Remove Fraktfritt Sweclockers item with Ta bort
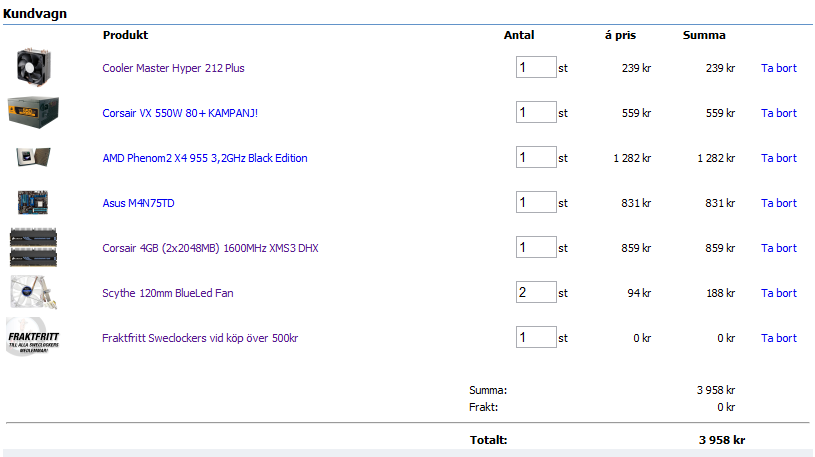 click(x=778, y=338)
